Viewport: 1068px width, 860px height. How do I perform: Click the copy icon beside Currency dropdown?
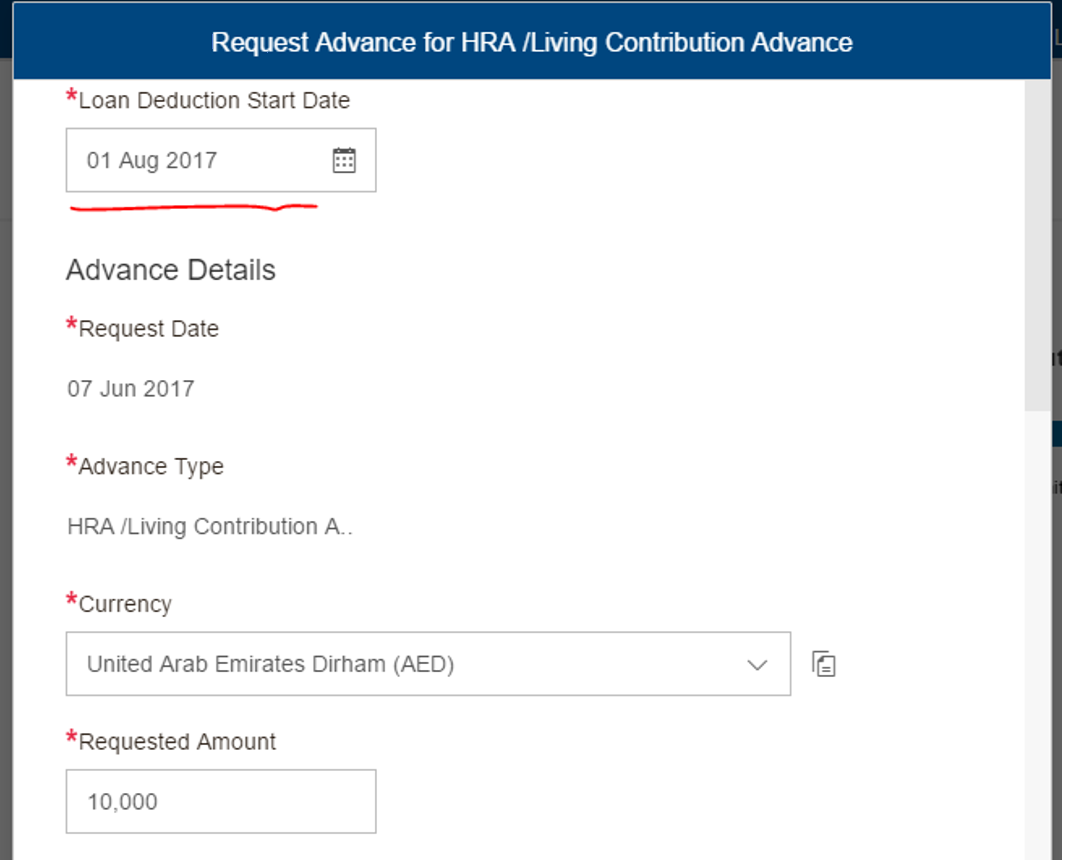pyautogui.click(x=823, y=664)
